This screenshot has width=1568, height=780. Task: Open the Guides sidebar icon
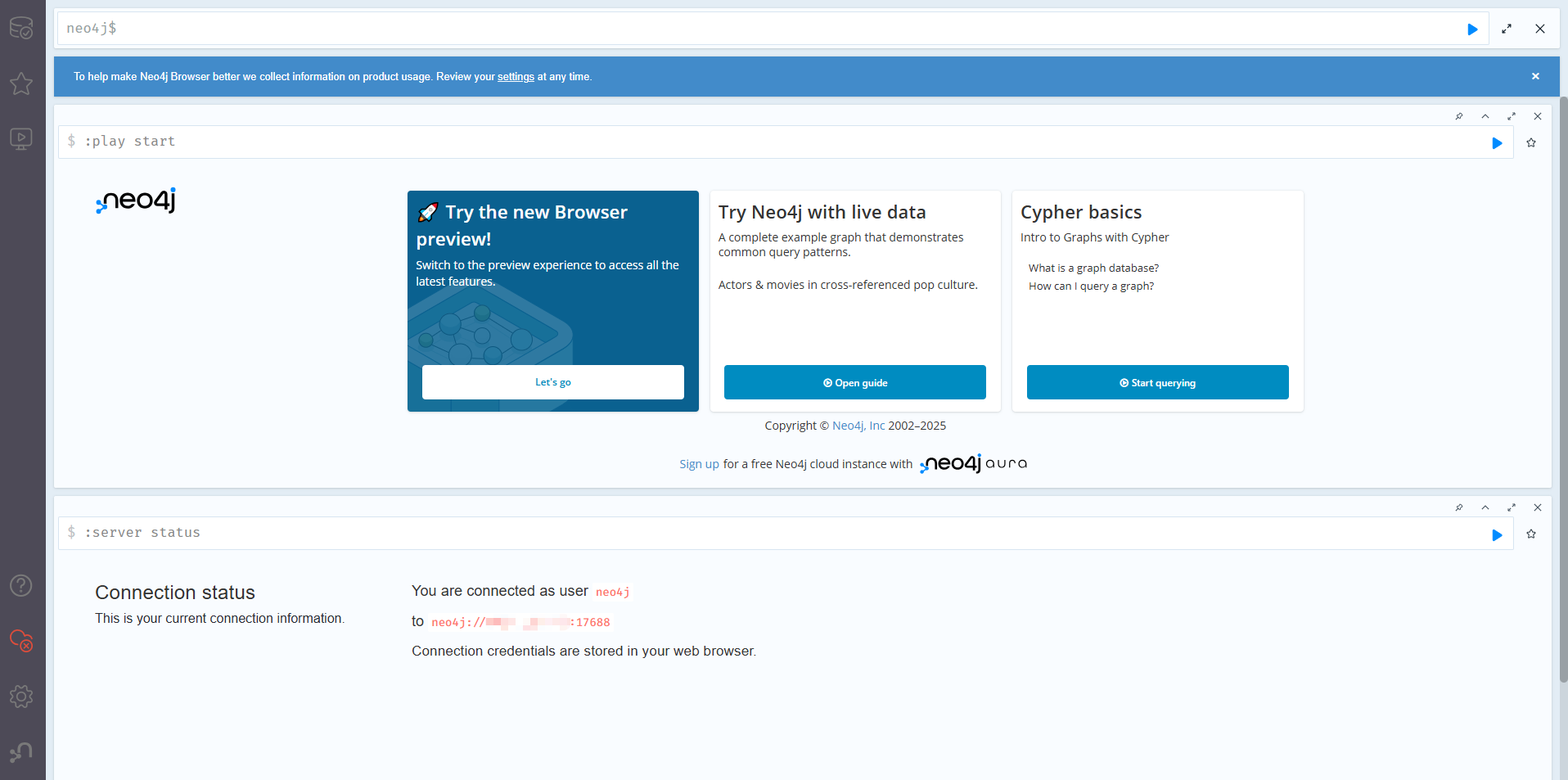pyautogui.click(x=21, y=138)
